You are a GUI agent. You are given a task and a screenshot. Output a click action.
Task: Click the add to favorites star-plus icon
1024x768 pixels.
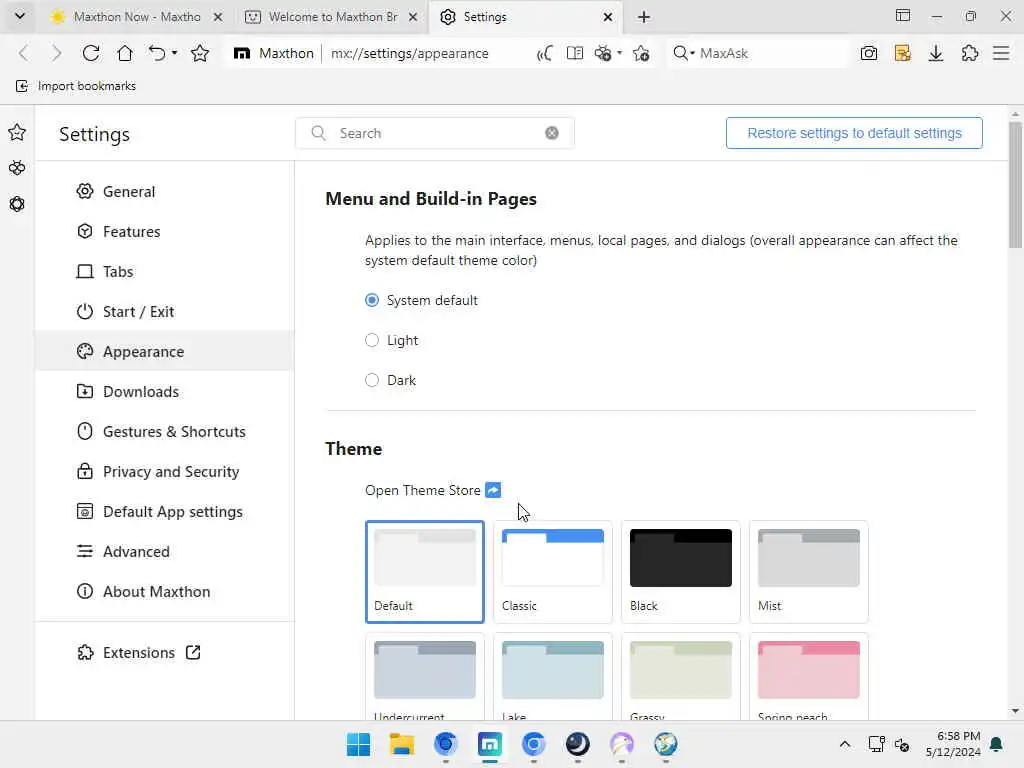pos(641,54)
